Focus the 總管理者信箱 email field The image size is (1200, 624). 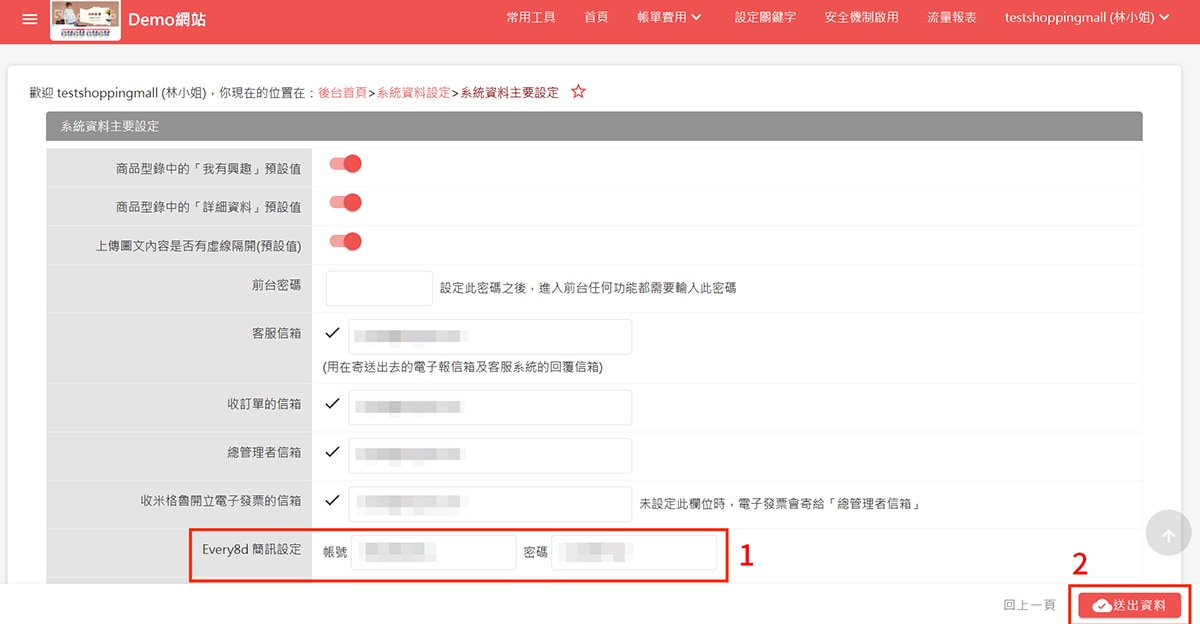pyautogui.click(x=490, y=456)
